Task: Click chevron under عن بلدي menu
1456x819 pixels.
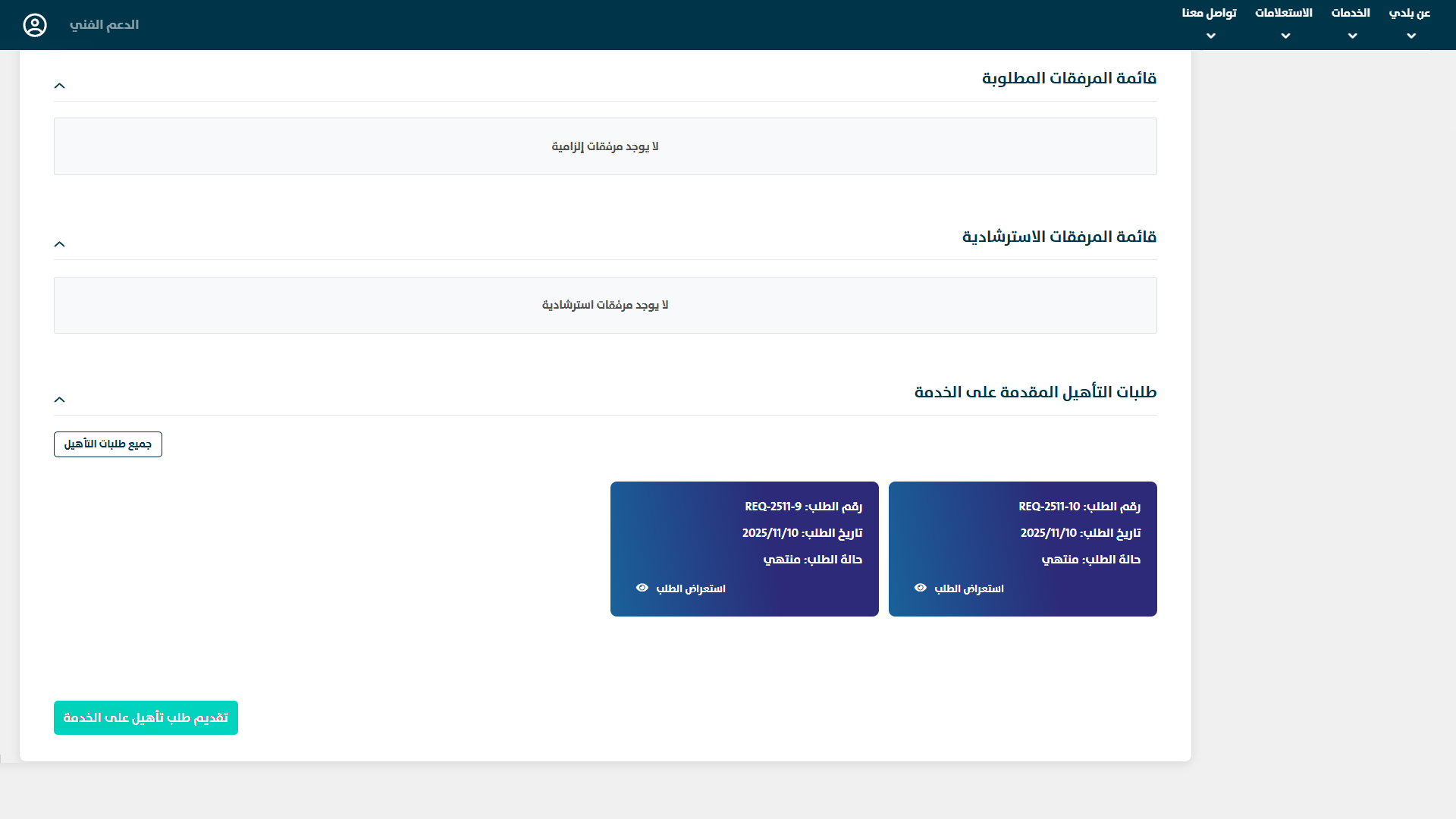Action: click(1410, 36)
